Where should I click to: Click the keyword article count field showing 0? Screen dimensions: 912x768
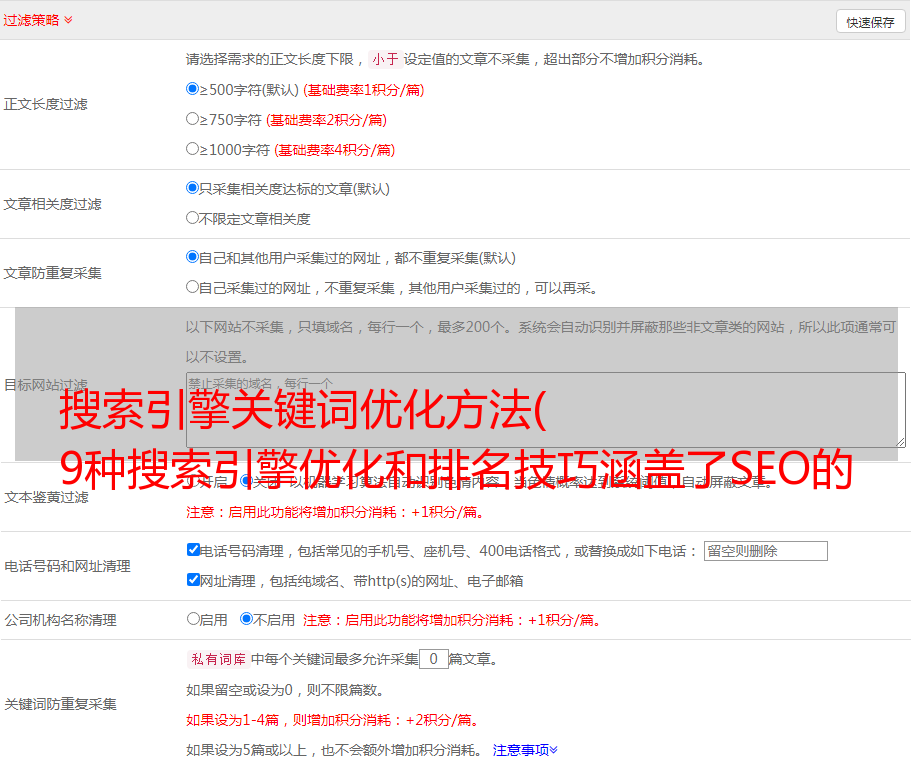433,659
